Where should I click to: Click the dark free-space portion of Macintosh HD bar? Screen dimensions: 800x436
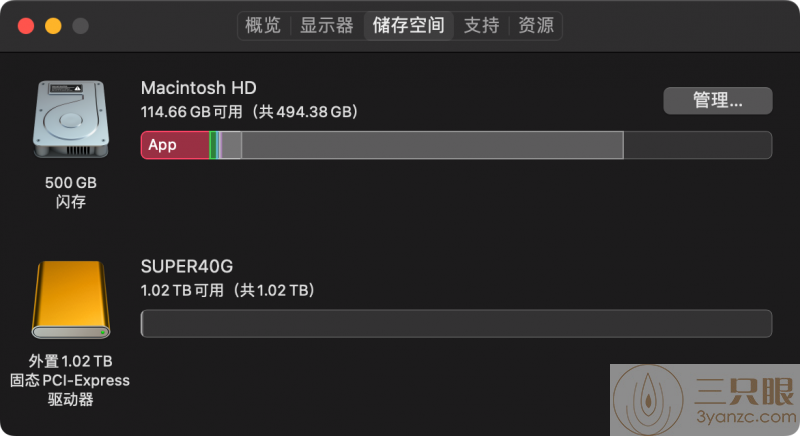click(697, 145)
